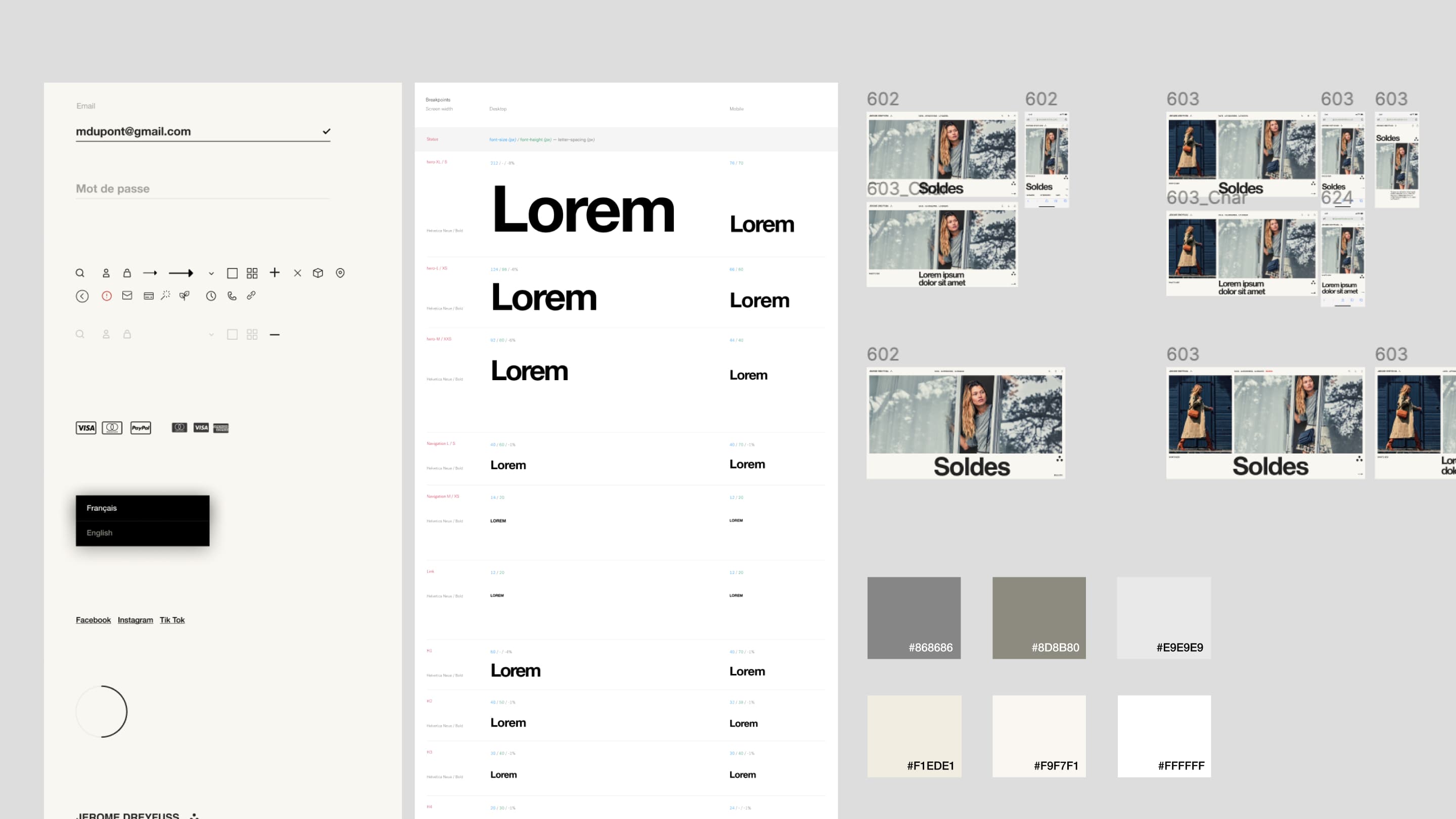The image size is (1456, 819).
Task: Select English in the language menu
Action: 100,532
